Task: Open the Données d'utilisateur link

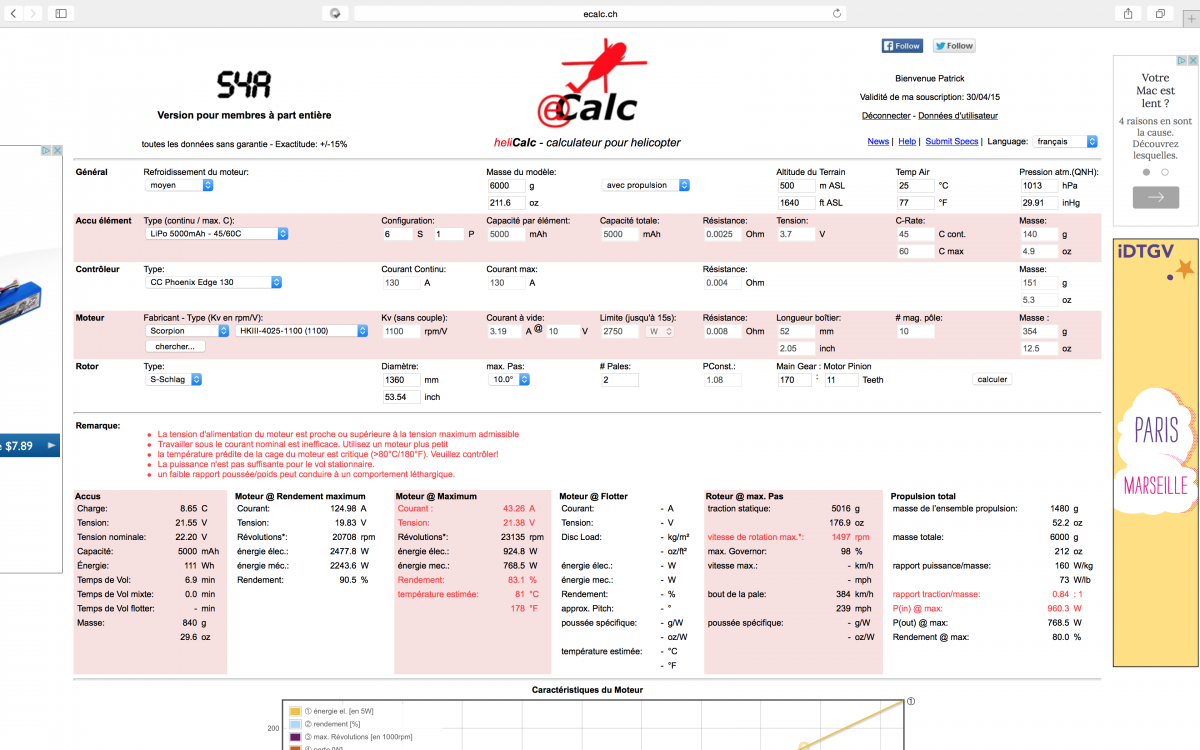Action: point(958,116)
